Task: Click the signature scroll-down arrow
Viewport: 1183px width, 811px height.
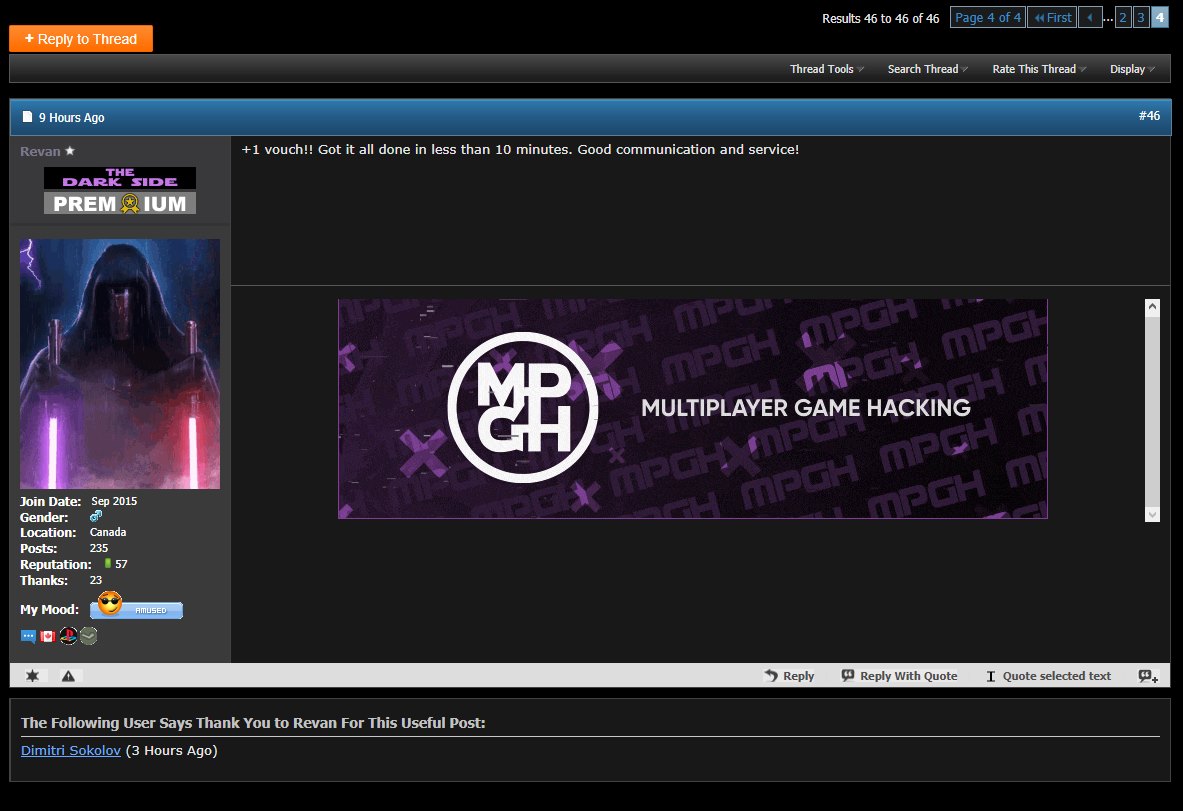Action: tap(1152, 514)
